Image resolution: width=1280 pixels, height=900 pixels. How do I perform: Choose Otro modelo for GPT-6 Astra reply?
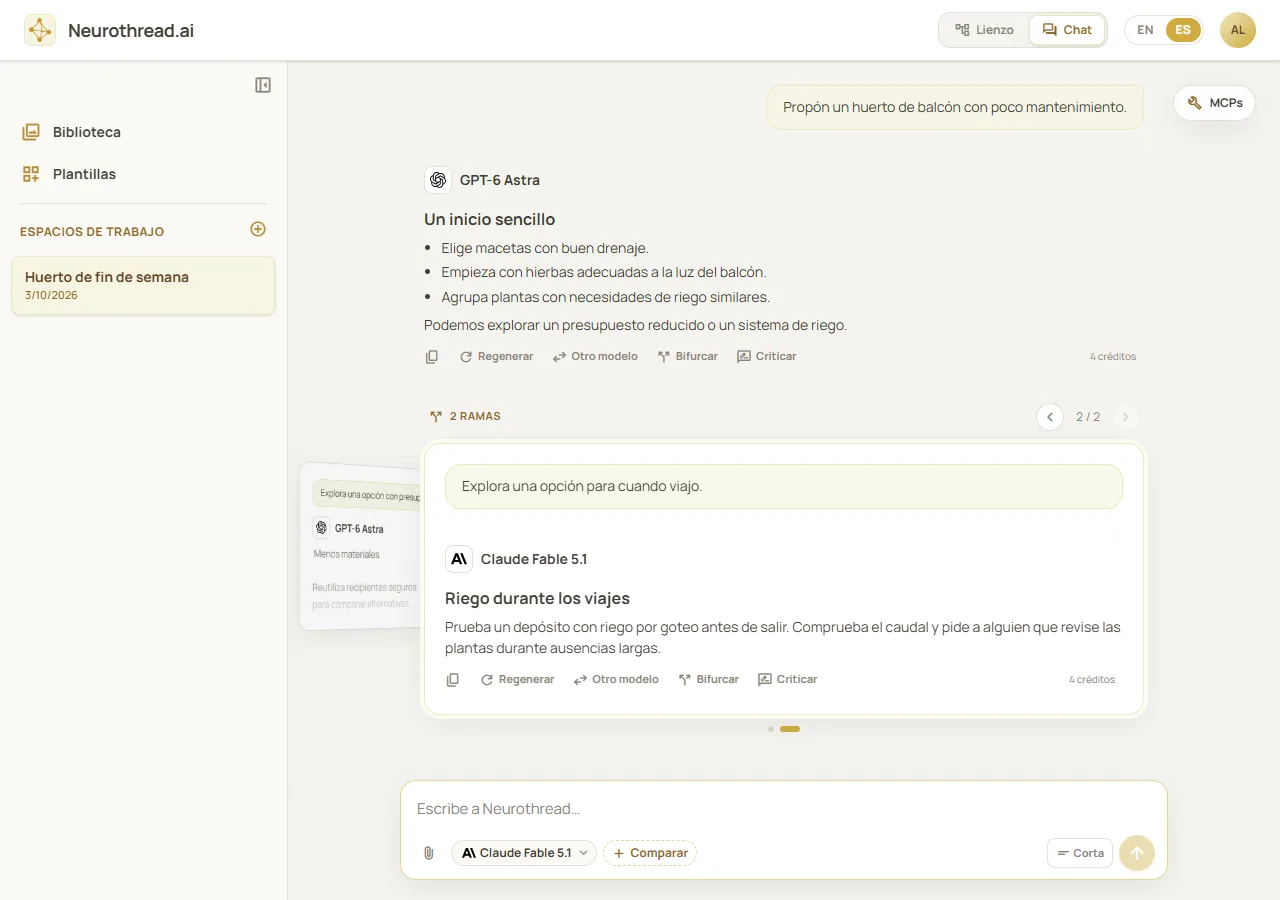tap(595, 356)
